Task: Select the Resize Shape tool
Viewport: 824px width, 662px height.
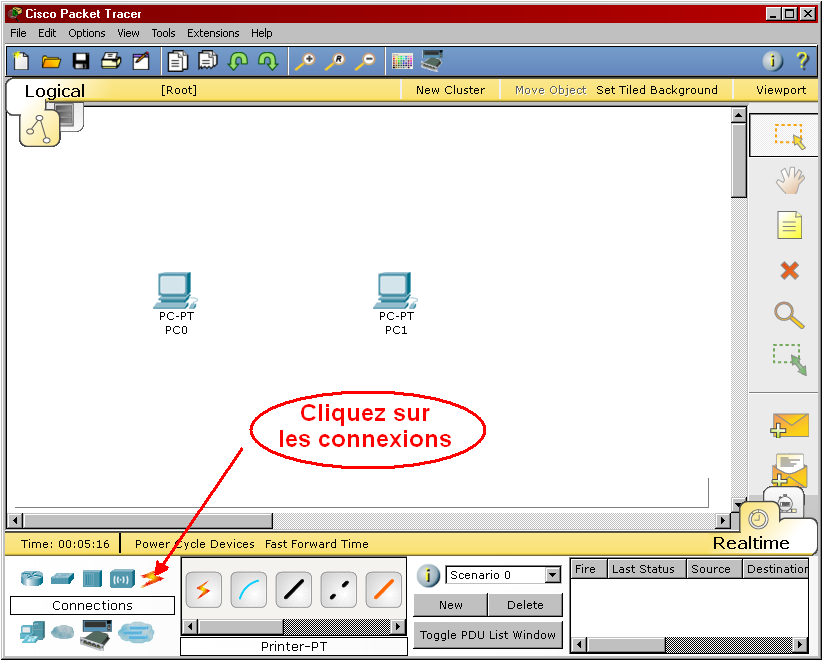Action: pos(789,359)
